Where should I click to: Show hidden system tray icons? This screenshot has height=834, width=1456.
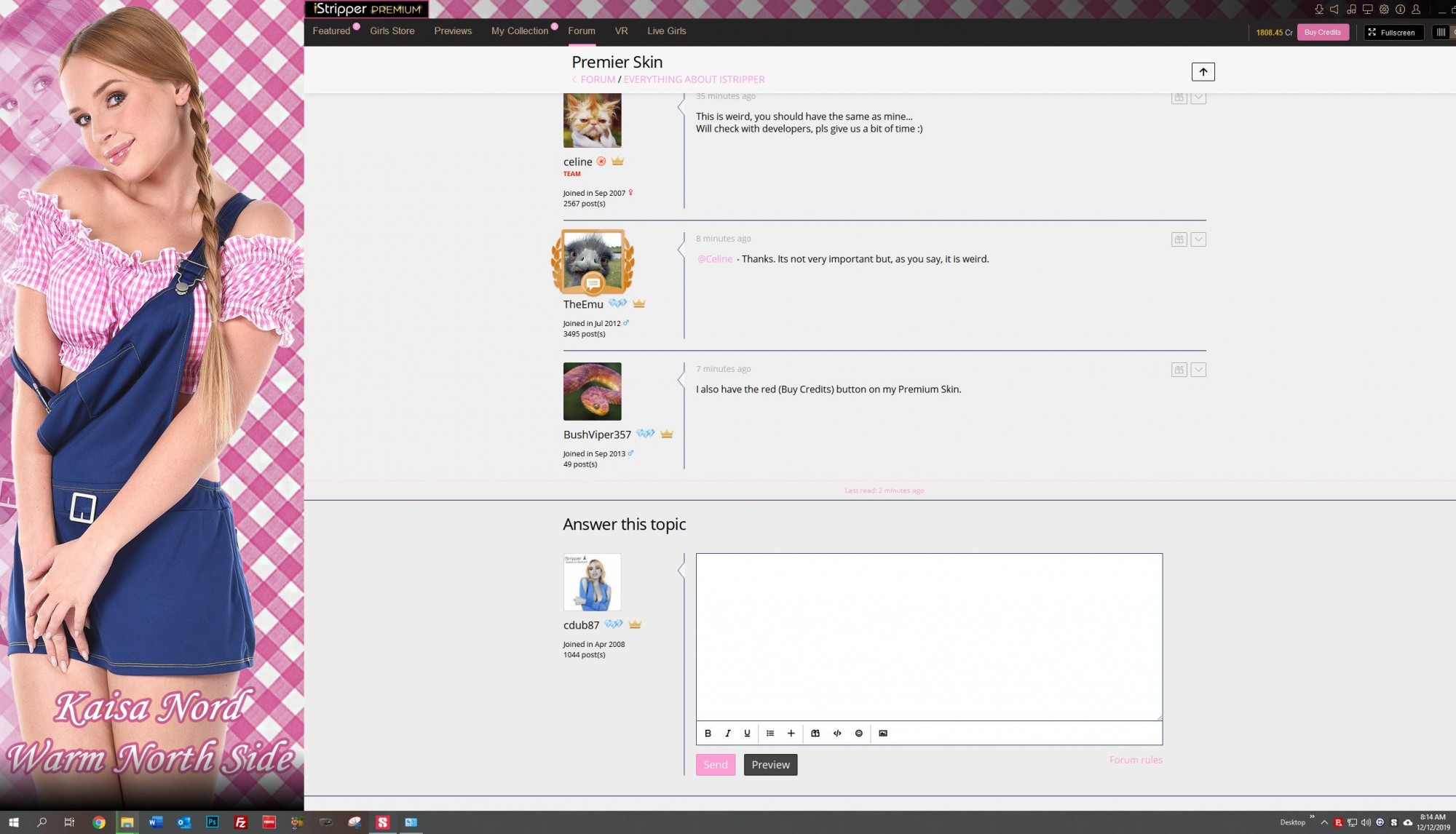1324,822
